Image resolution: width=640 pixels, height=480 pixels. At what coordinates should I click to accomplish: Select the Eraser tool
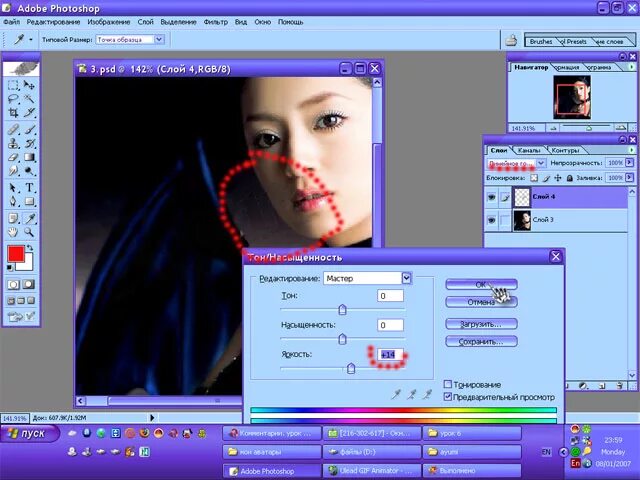coord(13,157)
